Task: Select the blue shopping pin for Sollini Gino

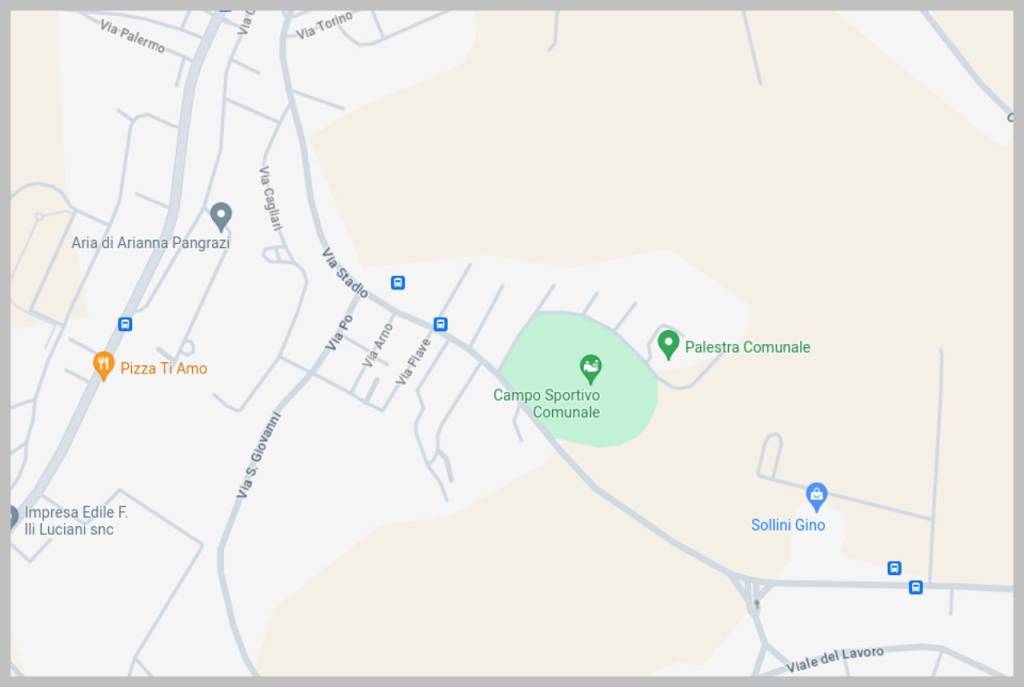Action: tap(816, 497)
